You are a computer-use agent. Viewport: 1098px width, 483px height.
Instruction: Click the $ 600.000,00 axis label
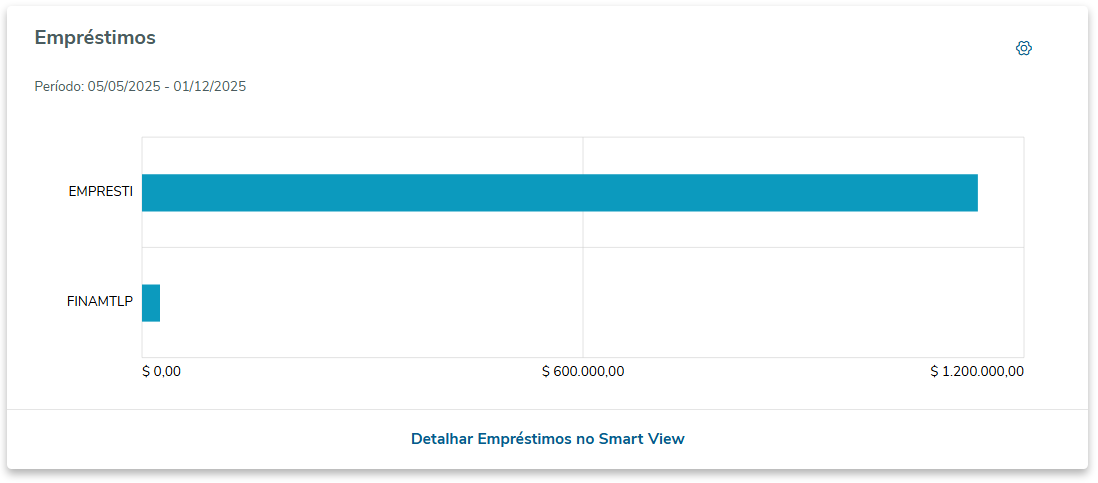583,372
